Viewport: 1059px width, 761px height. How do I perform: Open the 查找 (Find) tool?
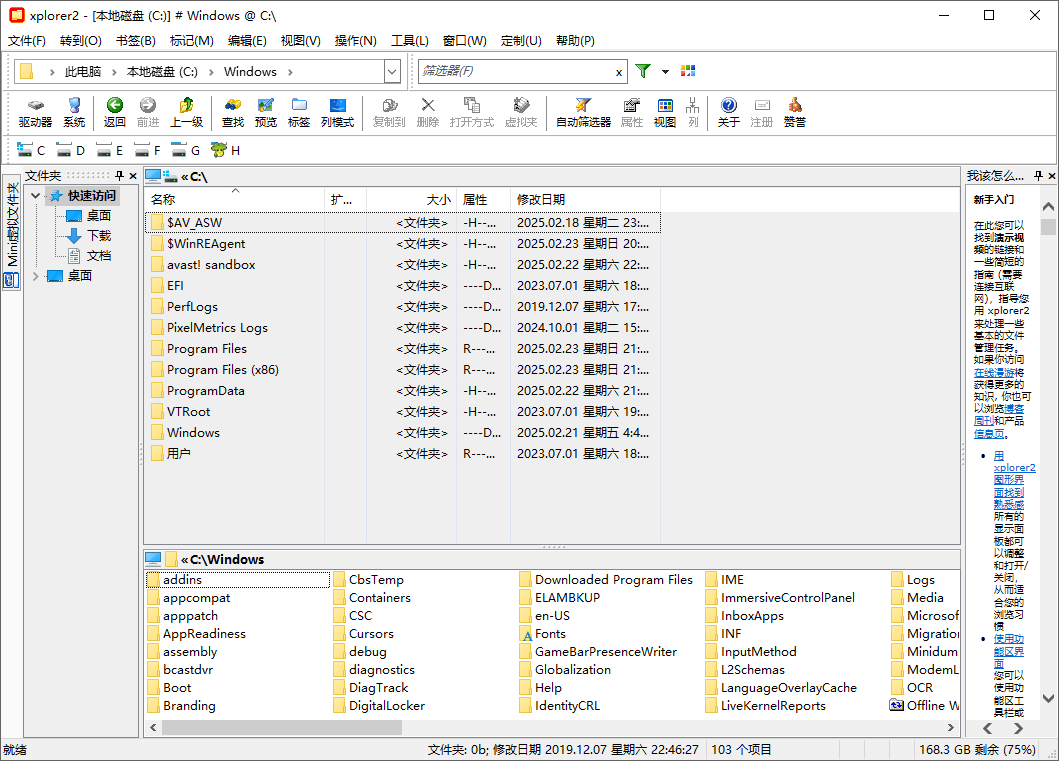pos(233,112)
